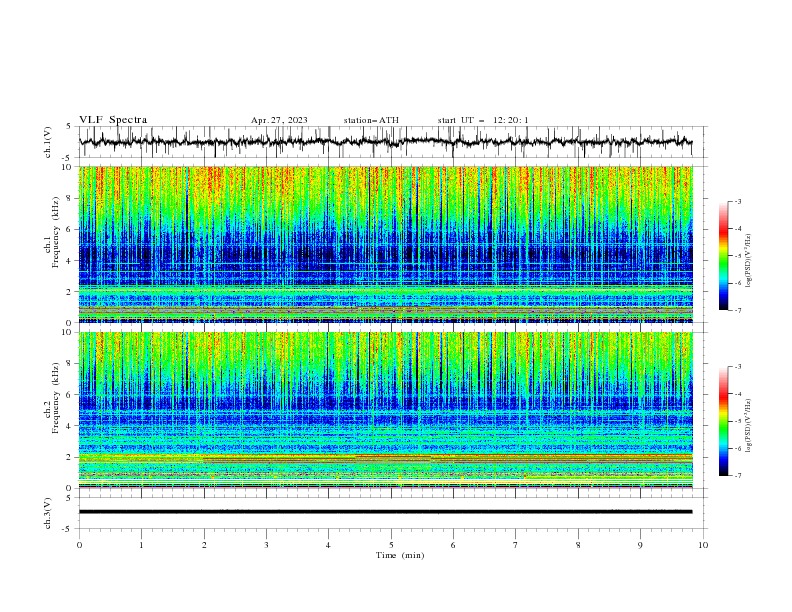The image size is (792, 612).
Task: Click time axis tick label "9" at bottom
Action: pyautogui.click(x=640, y=545)
